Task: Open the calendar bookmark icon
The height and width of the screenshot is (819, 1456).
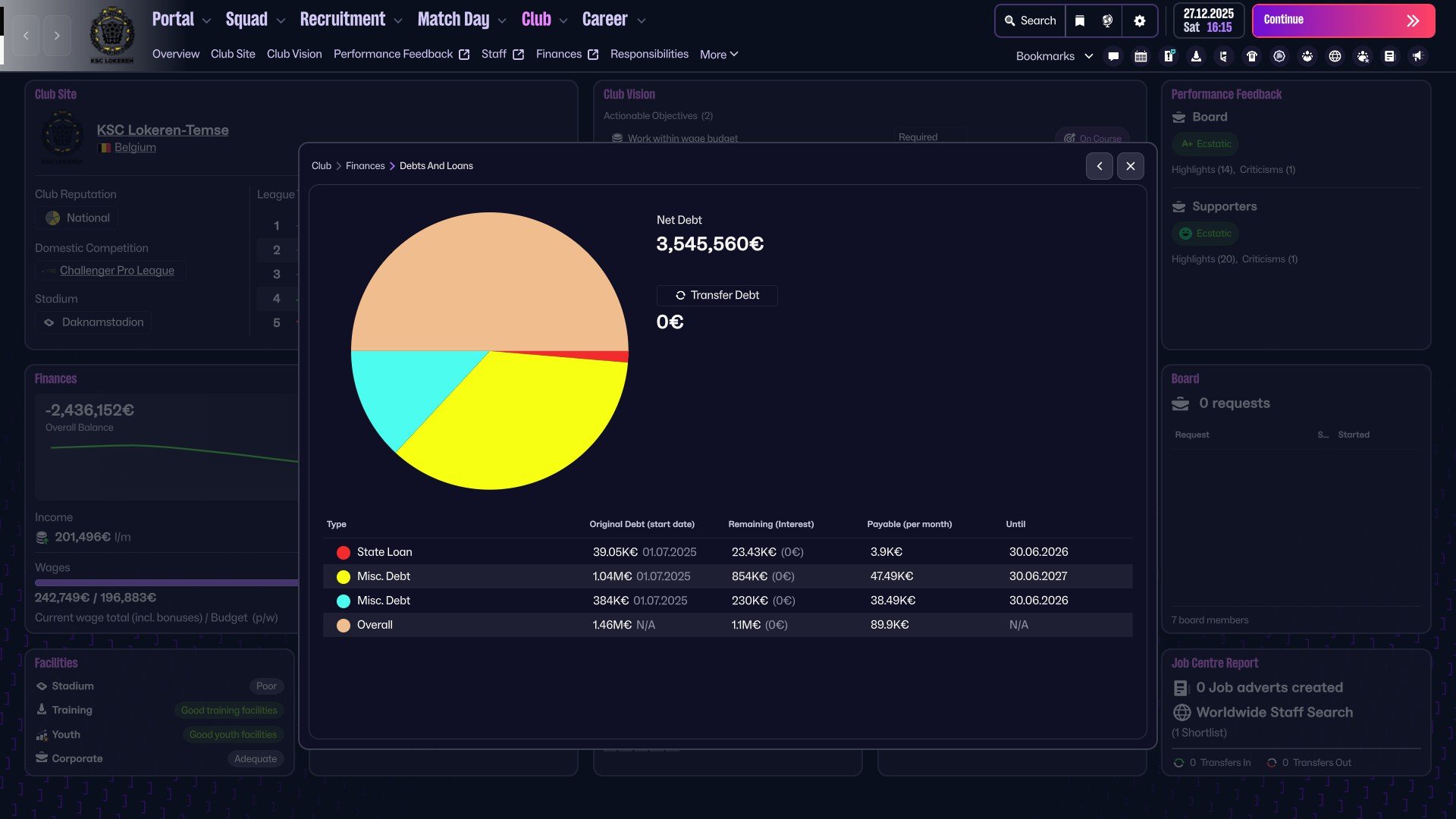Action: tap(1141, 56)
